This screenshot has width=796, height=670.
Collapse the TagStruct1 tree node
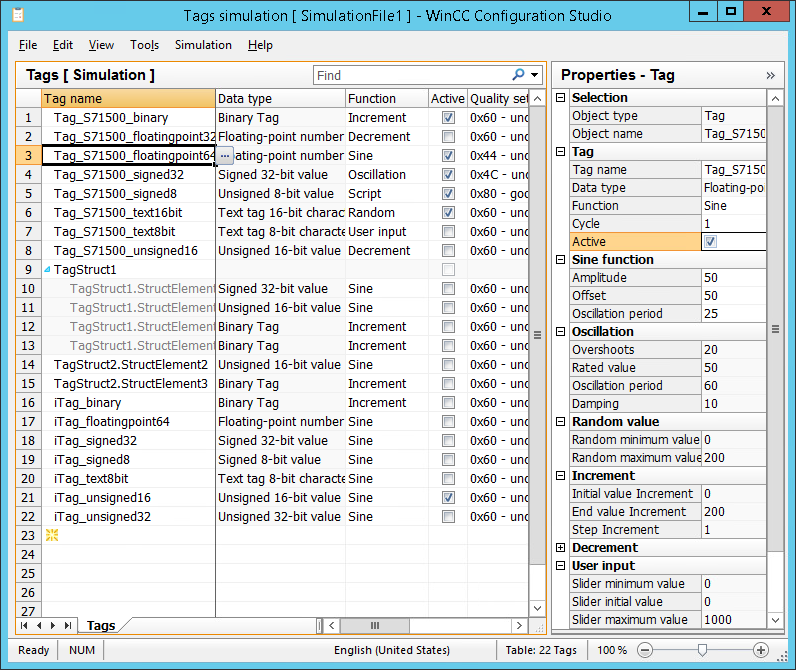pos(47,270)
